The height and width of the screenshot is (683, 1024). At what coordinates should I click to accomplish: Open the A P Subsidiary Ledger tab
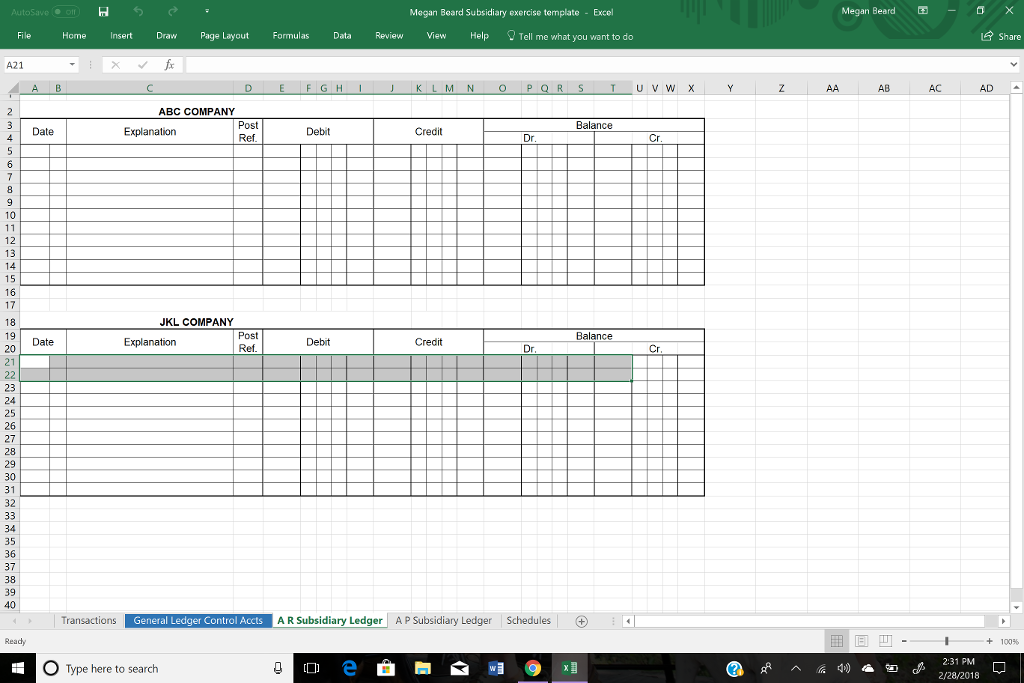(443, 620)
